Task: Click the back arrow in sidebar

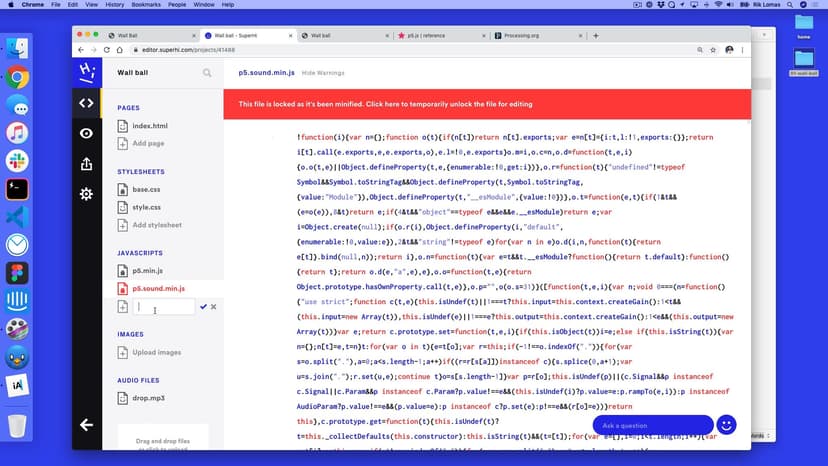Action: click(86, 425)
